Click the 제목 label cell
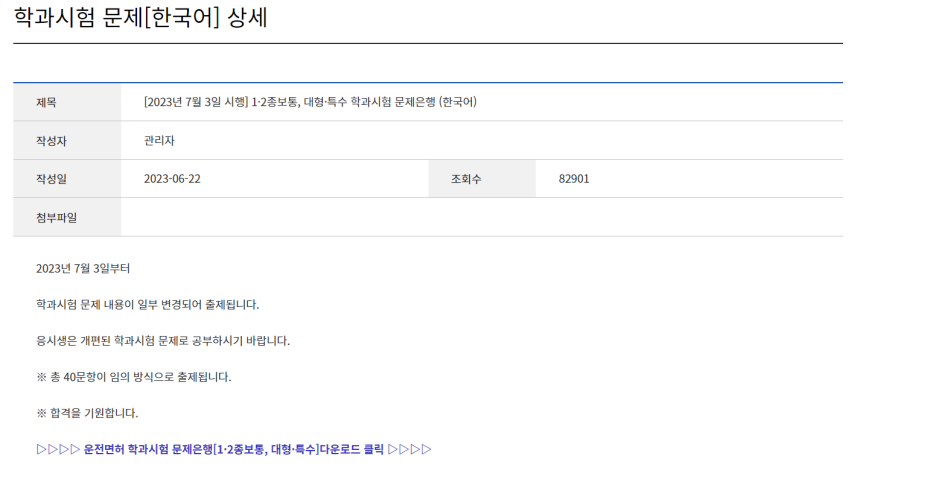This screenshot has height=497, width=936. click(67, 102)
